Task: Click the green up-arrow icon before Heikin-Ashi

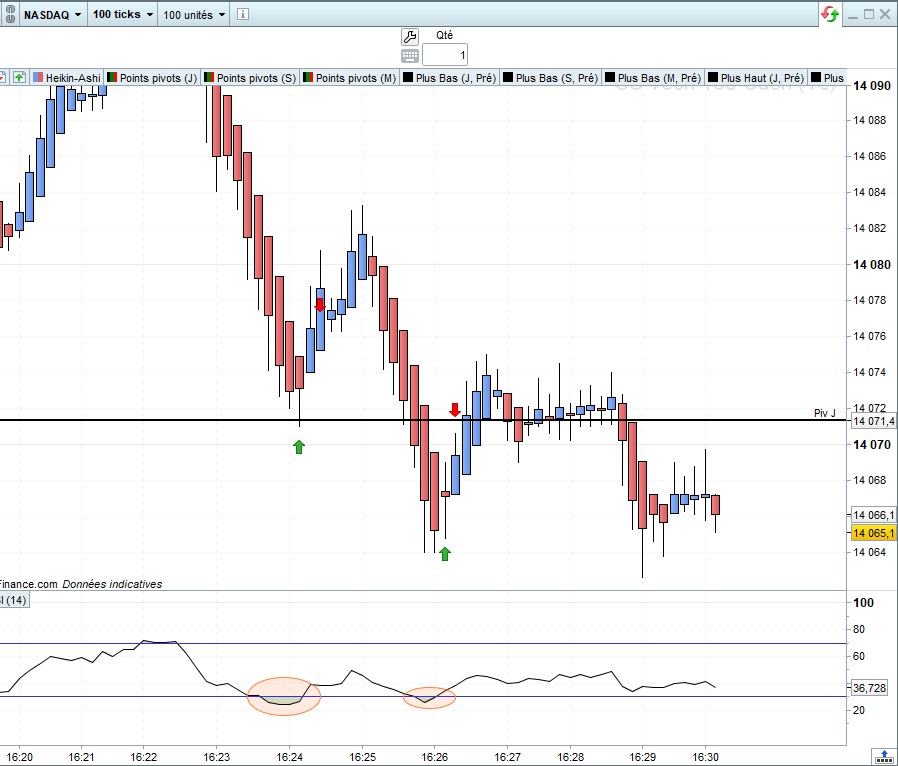Action: tap(19, 77)
